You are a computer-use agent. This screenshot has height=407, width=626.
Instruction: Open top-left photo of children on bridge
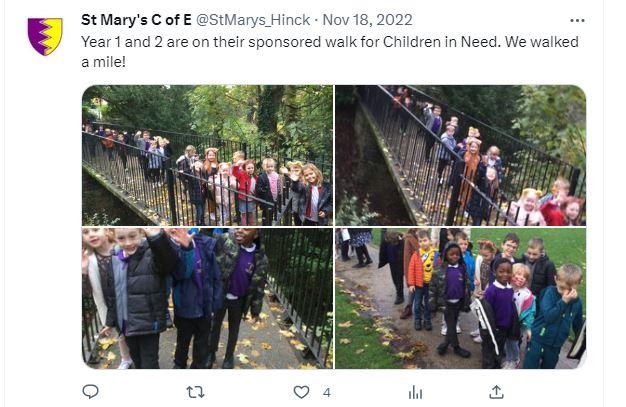(207, 155)
